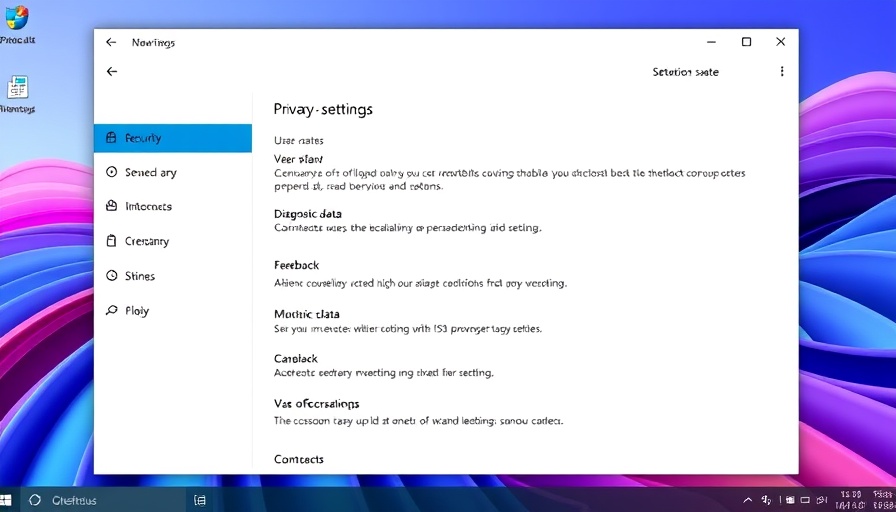Click the description under Canolack

coord(383,373)
